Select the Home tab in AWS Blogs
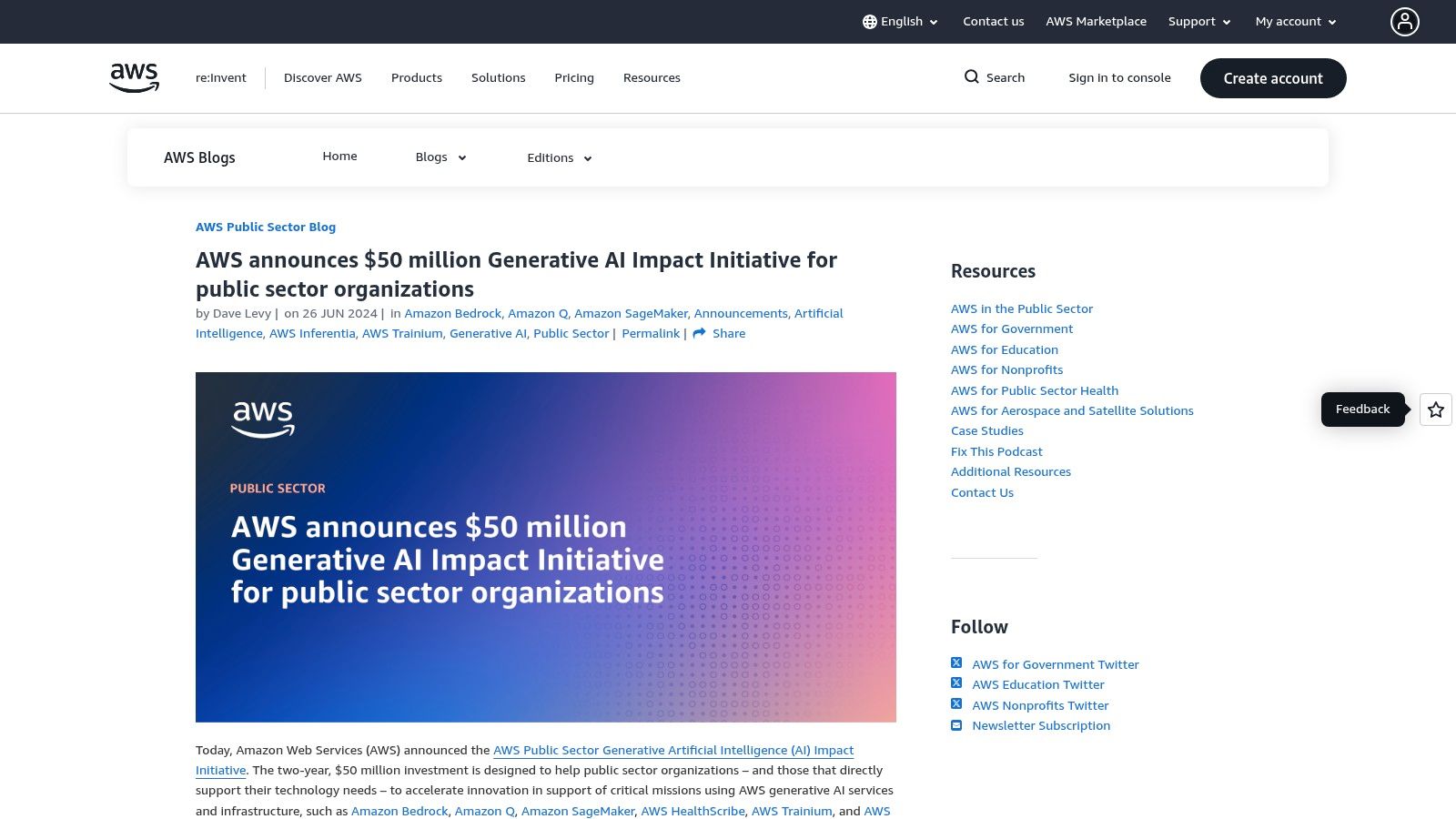The width and height of the screenshot is (1456, 819). coord(339,156)
